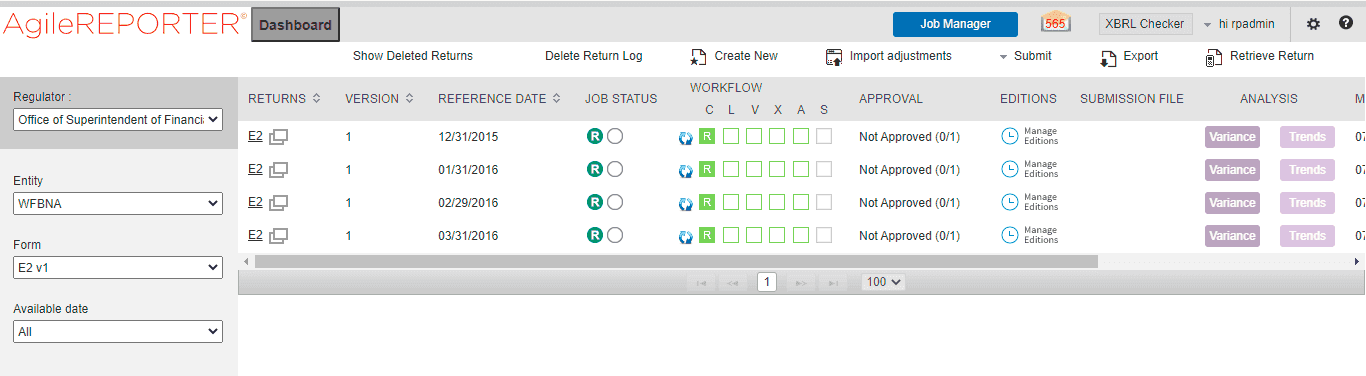The width and height of the screenshot is (1366, 376).
Task: Sort by the RETURNS column arrows
Action: click(317, 99)
